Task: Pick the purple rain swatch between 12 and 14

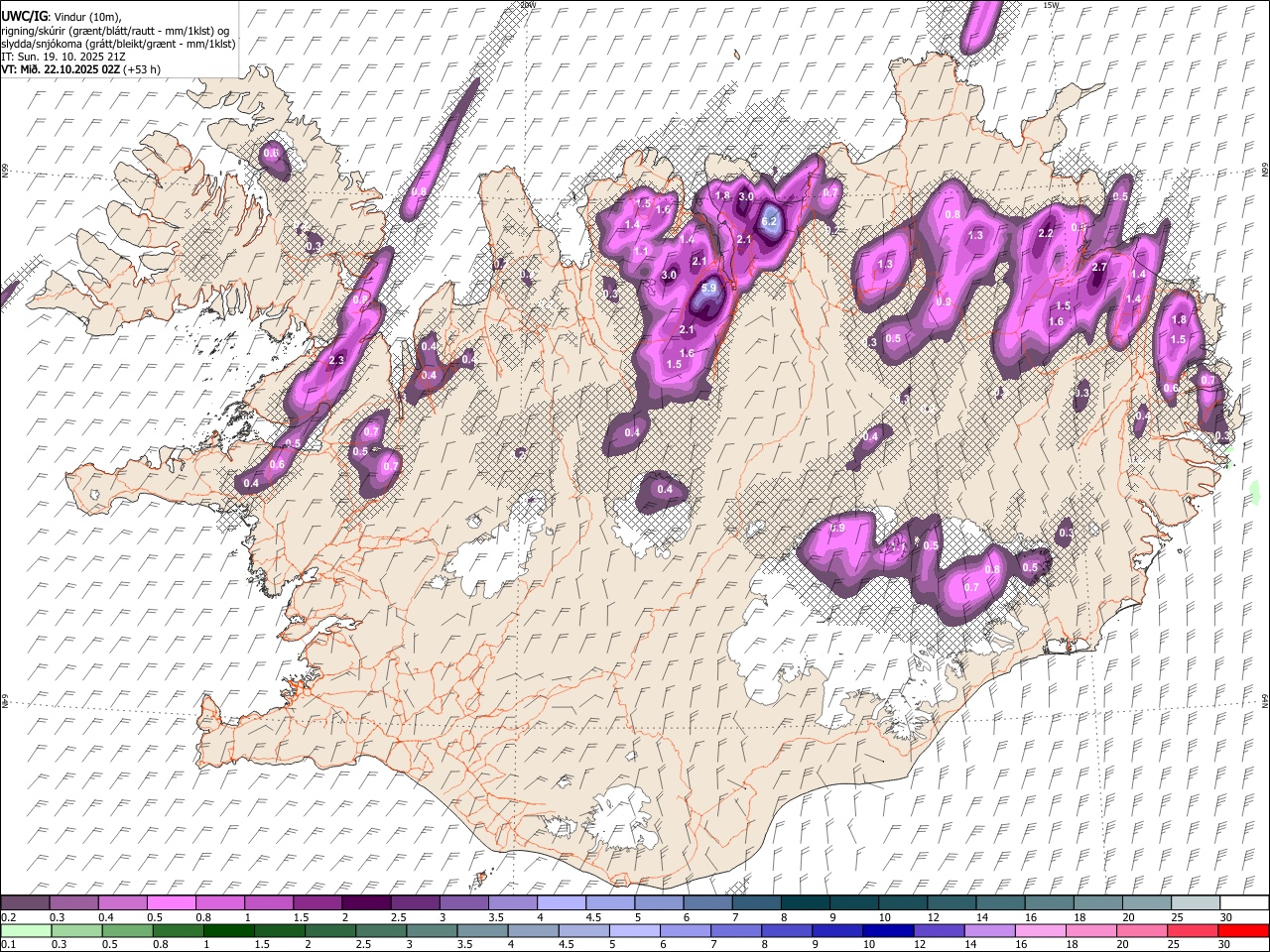Action: point(940,930)
